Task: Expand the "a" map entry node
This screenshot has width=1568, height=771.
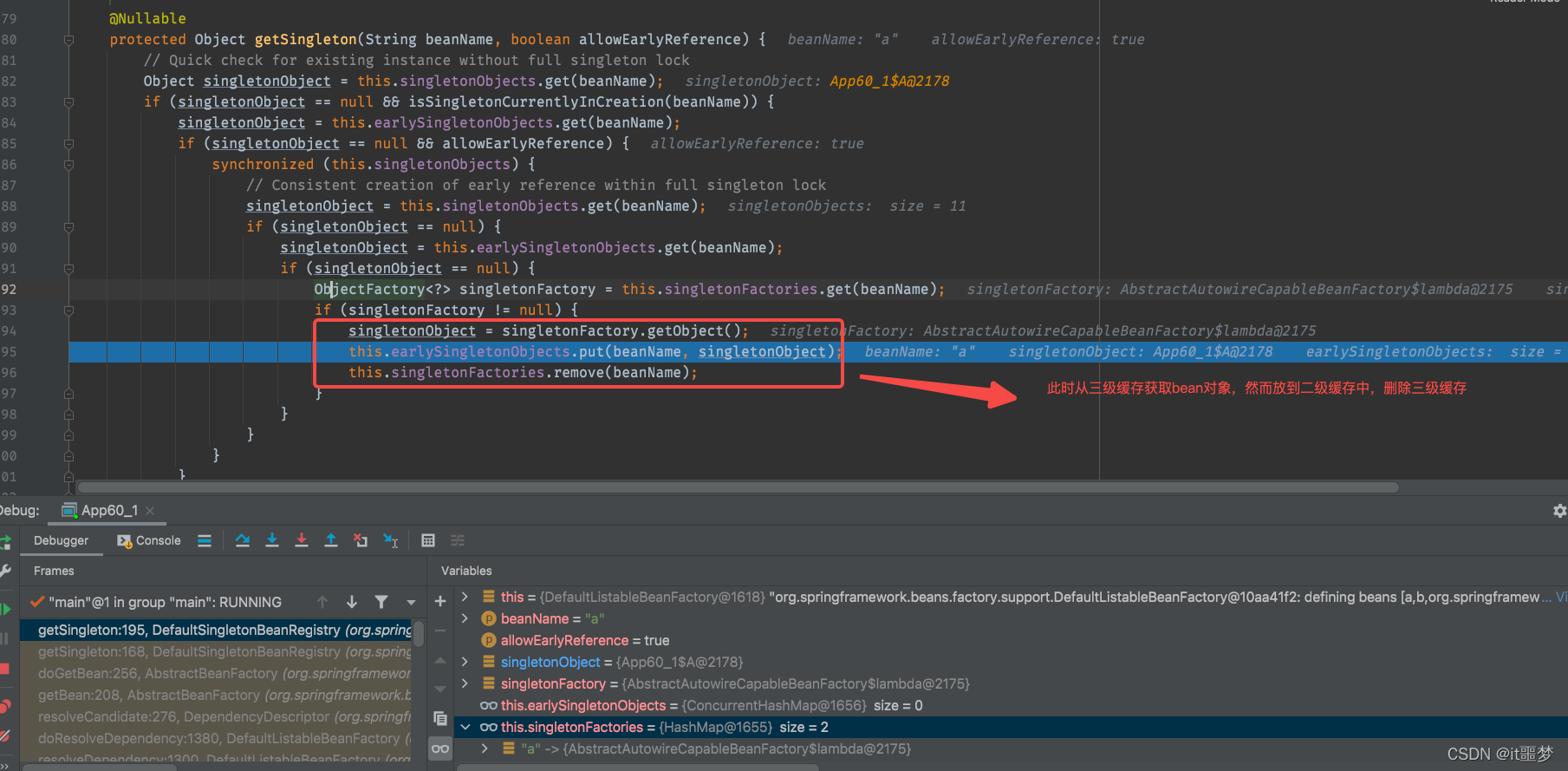Action: pos(485,748)
